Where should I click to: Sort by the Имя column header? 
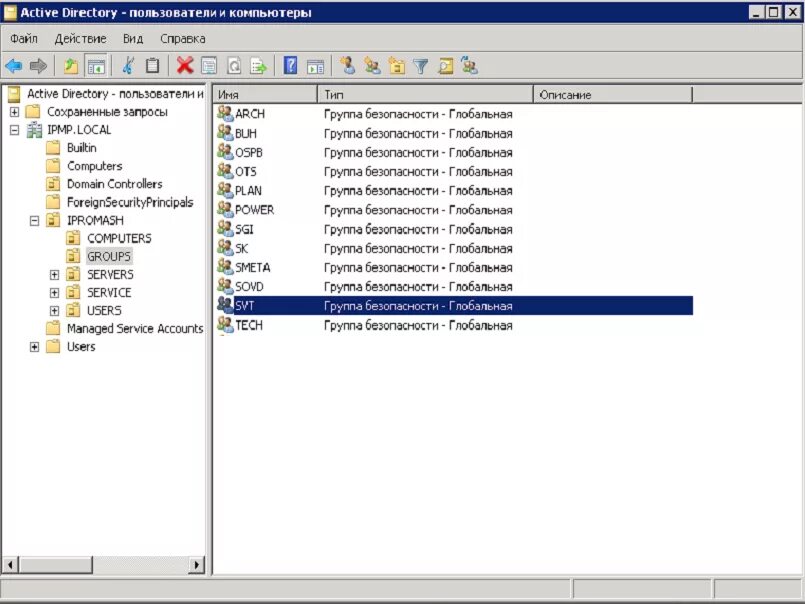pyautogui.click(x=265, y=95)
